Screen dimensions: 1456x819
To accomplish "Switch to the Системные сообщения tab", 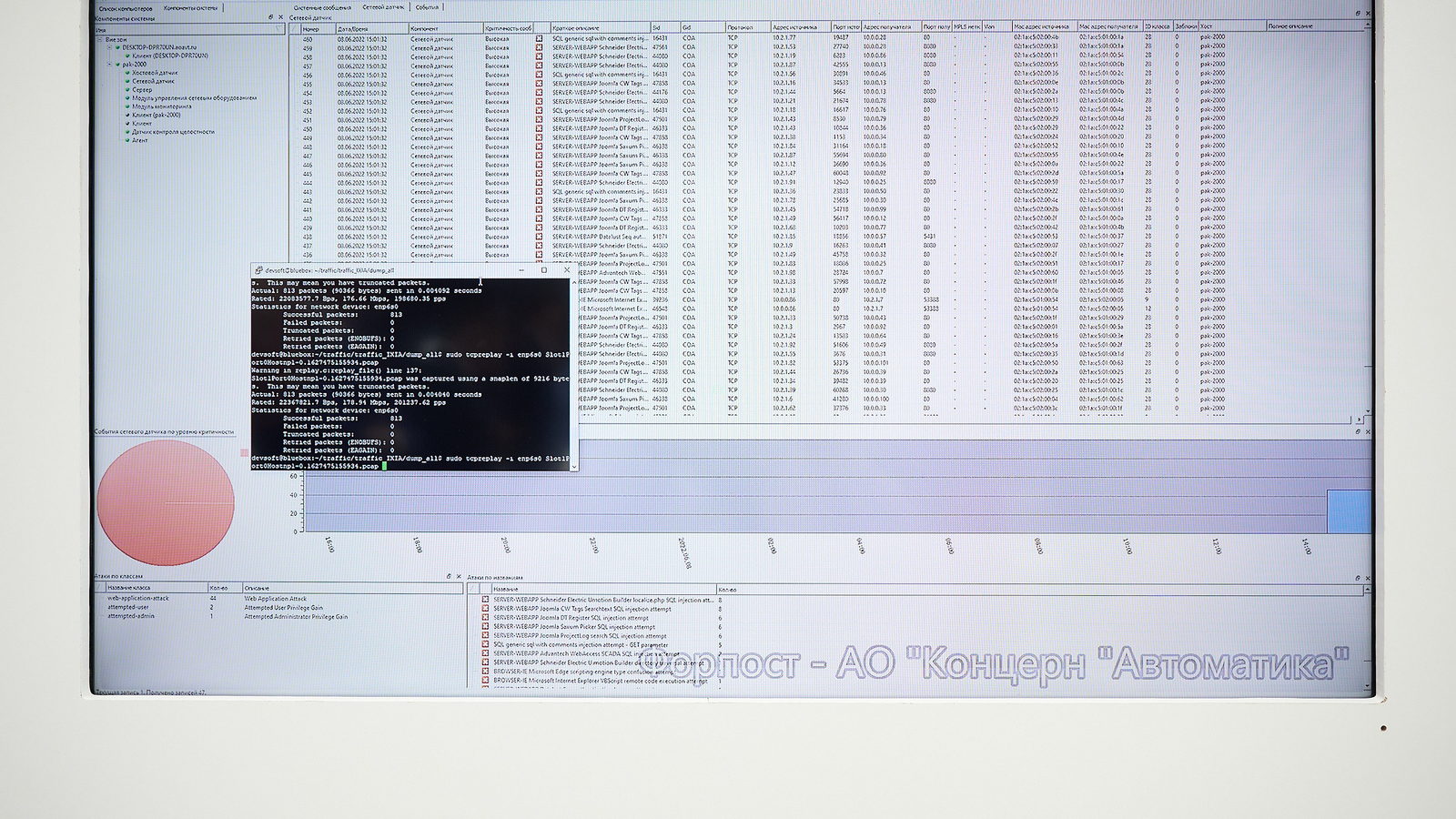I will (x=322, y=7).
